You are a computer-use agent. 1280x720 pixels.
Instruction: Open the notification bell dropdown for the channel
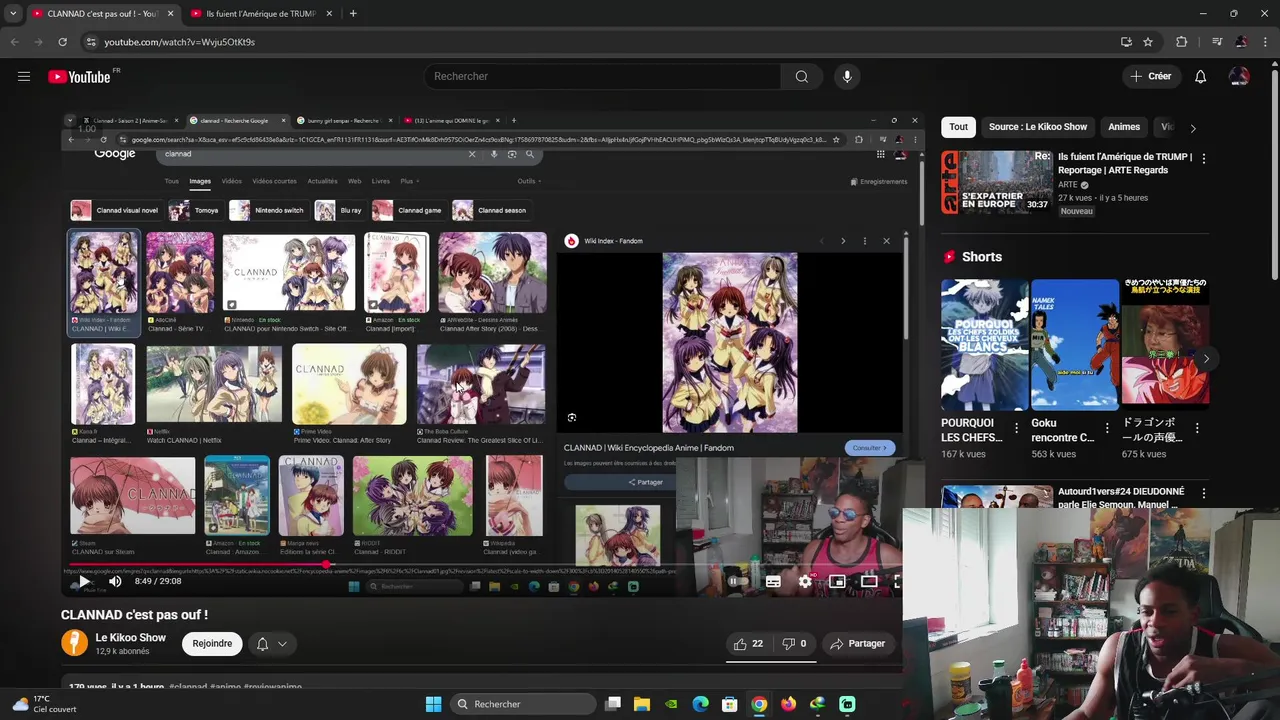(x=271, y=644)
